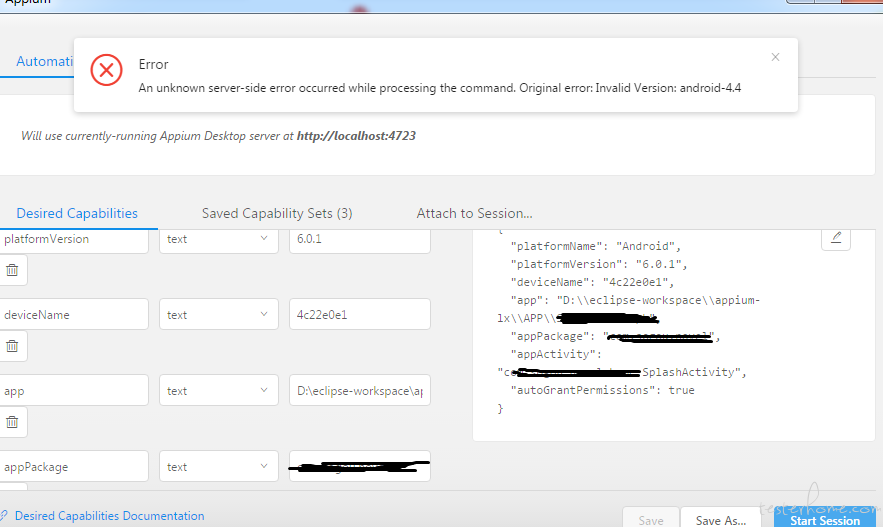
Task: Click the appPackage value field
Action: [360, 466]
